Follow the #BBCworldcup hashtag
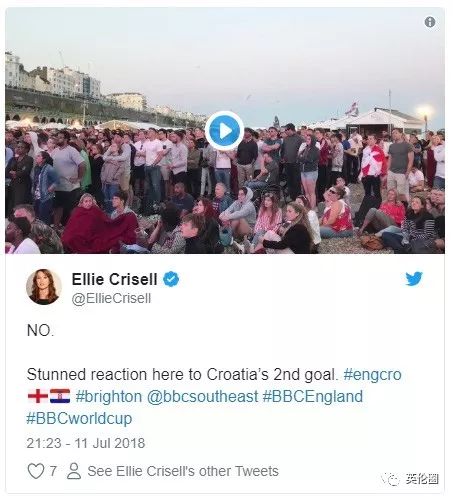453x499 pixels. tap(79, 418)
